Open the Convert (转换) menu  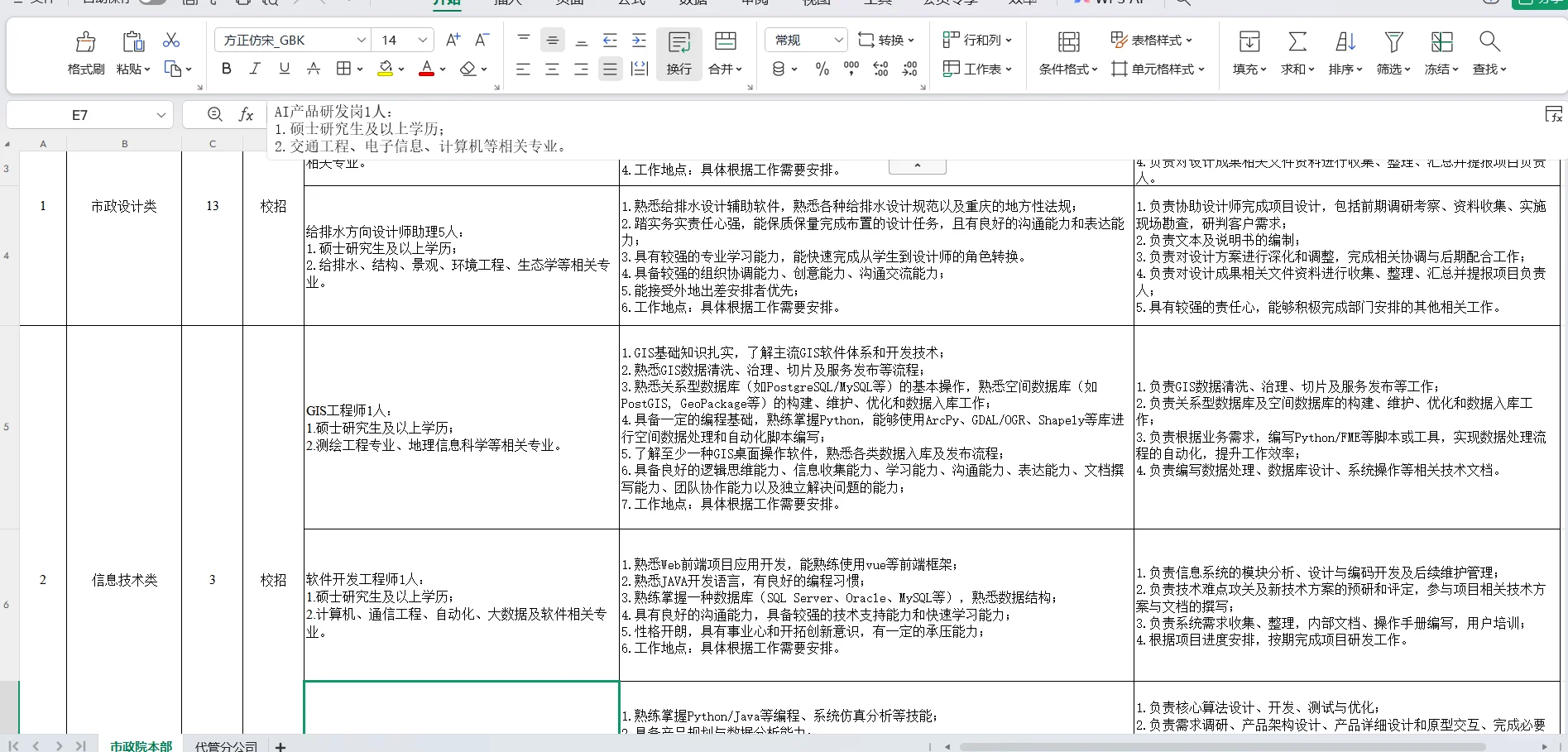coord(886,40)
